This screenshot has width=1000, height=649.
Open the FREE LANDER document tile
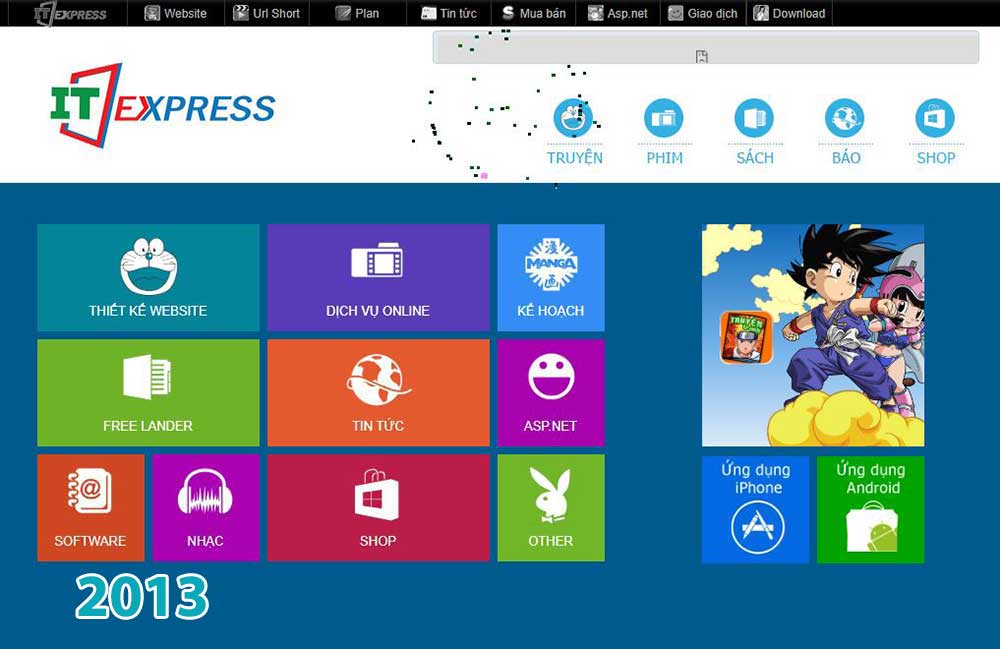(x=148, y=393)
